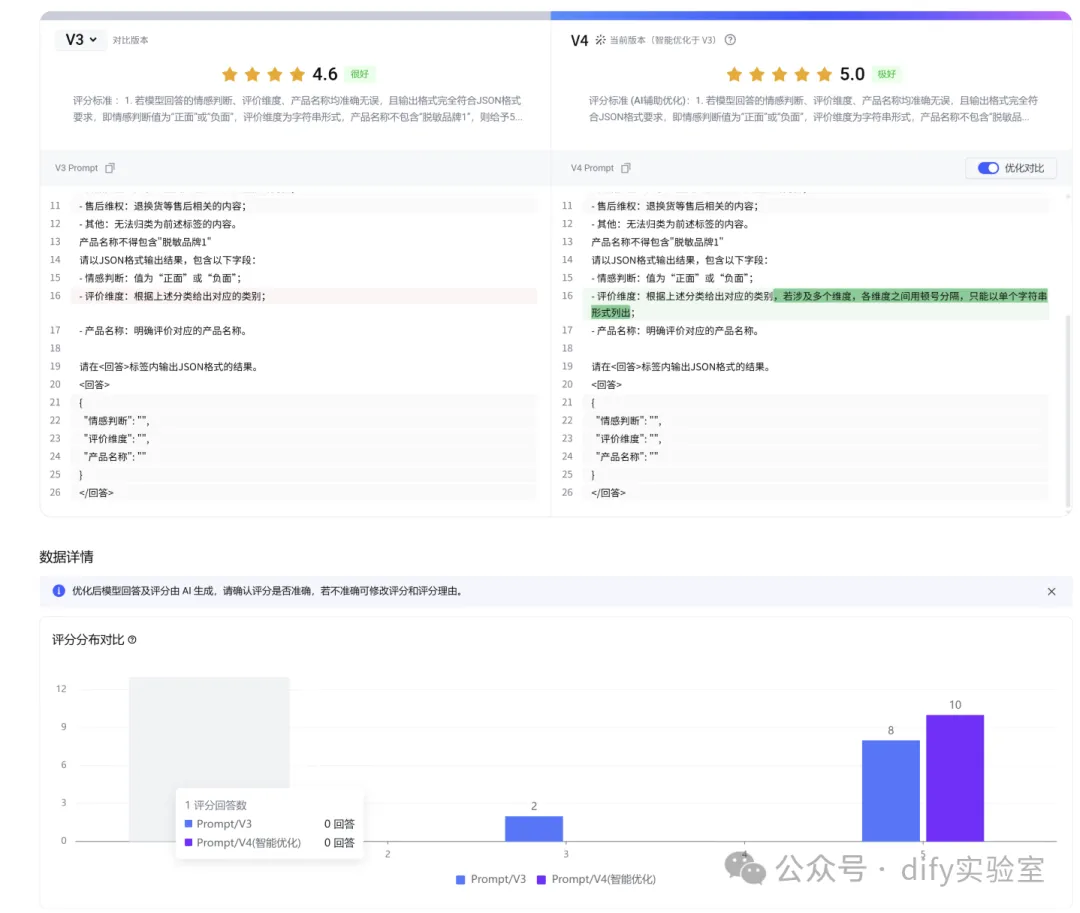The image size is (1080, 913).
Task: Toggle Prompt/V4(智能优化) series in chart legend
Action: (595, 879)
